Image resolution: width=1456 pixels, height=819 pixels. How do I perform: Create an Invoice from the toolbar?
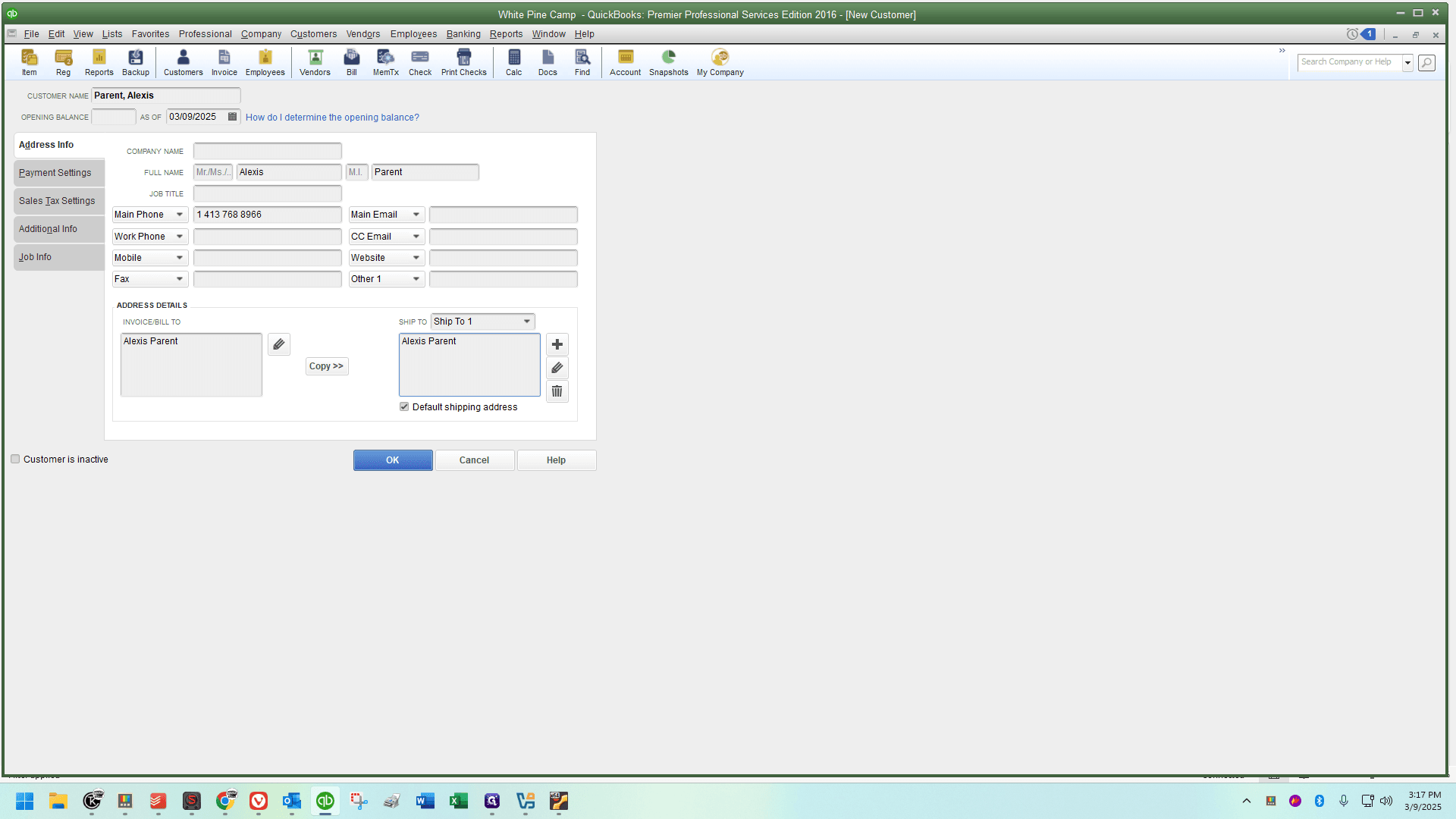click(x=224, y=62)
